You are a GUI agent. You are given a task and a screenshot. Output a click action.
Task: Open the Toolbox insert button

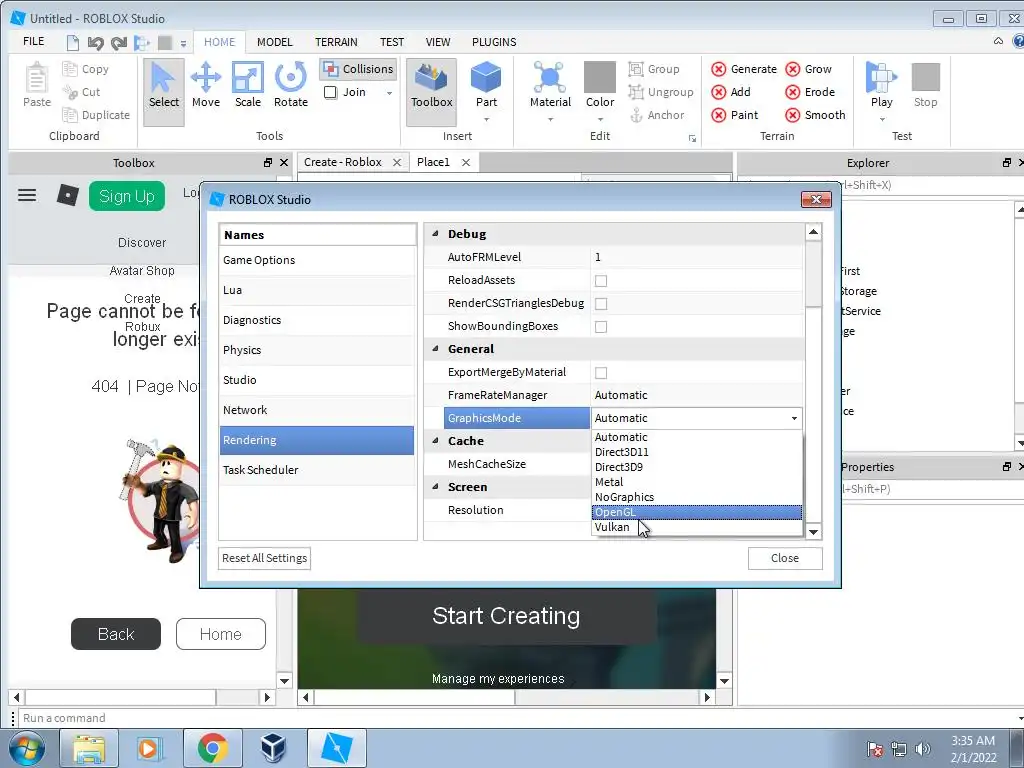(432, 91)
